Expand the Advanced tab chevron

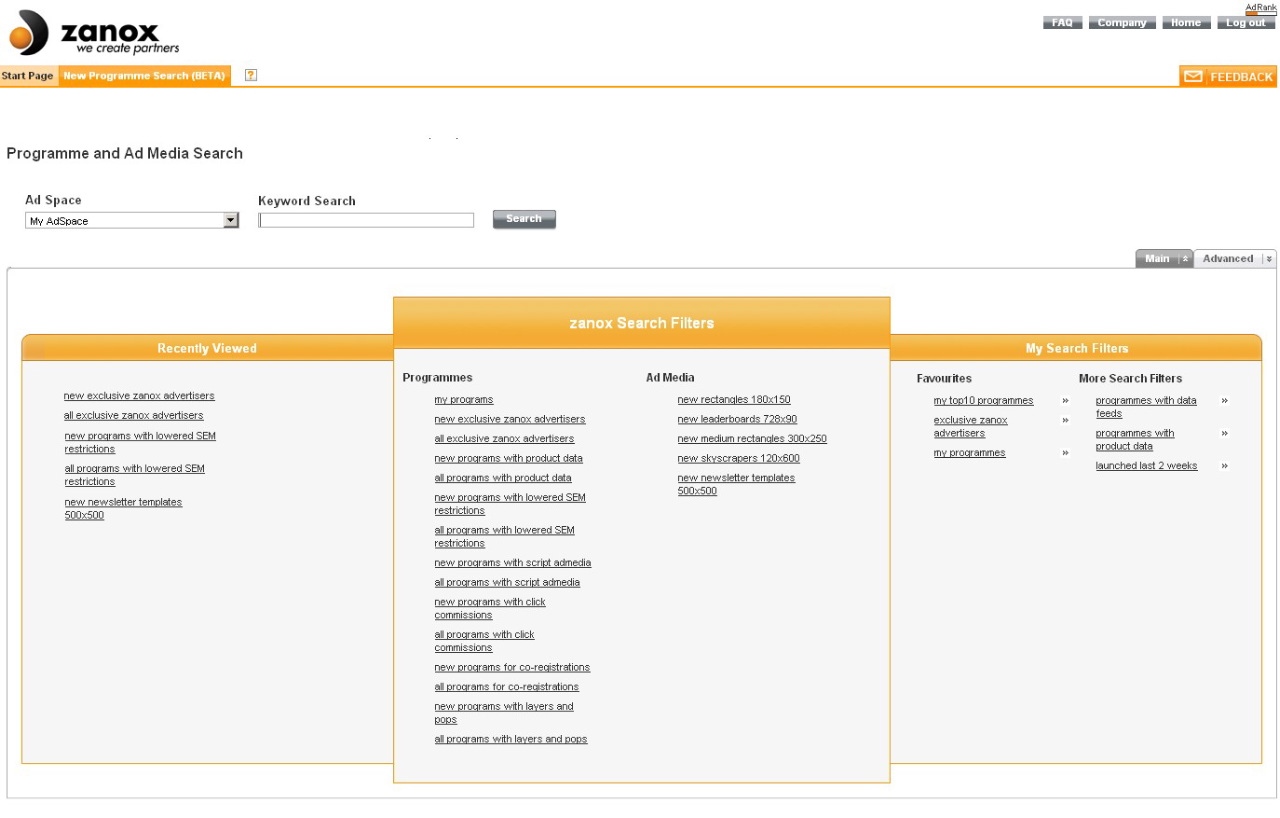point(1268,259)
